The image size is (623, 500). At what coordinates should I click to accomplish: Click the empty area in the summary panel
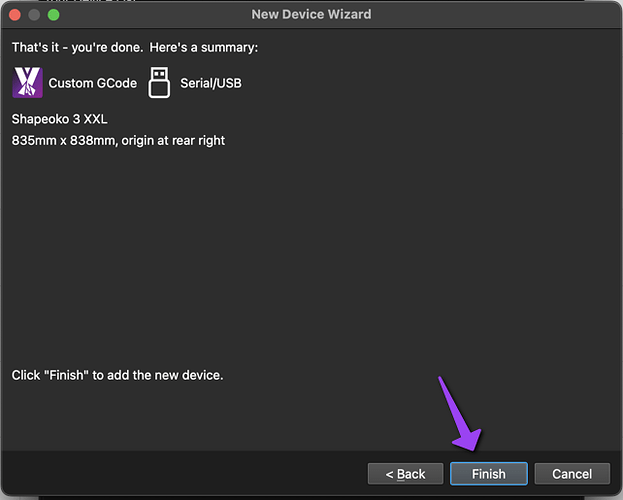pyautogui.click(x=310, y=260)
